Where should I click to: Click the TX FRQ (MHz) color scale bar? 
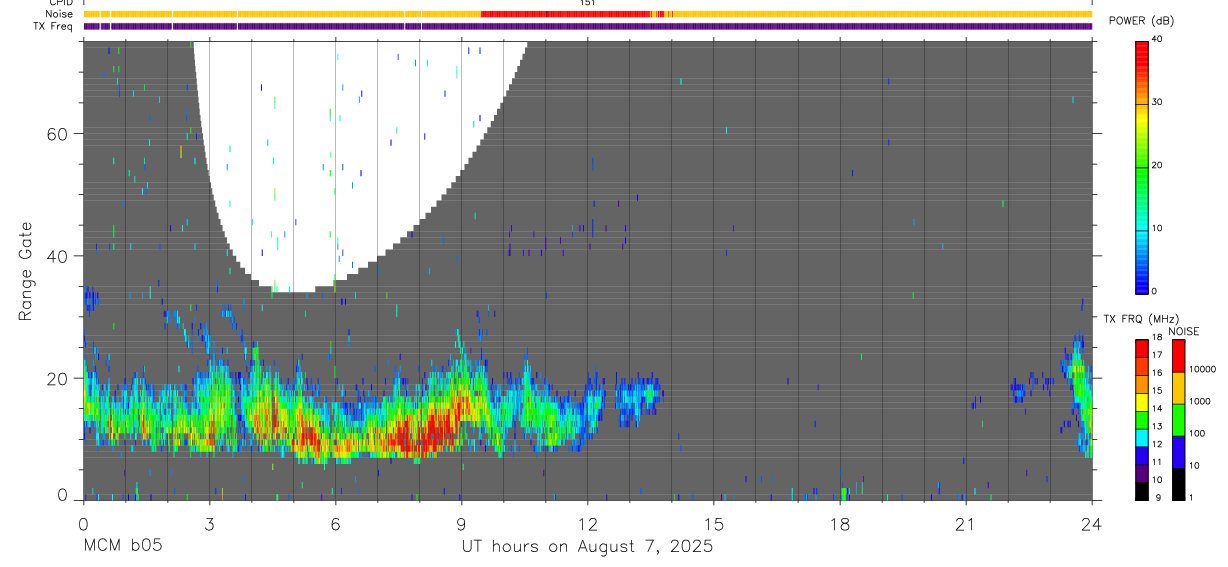(1142, 419)
